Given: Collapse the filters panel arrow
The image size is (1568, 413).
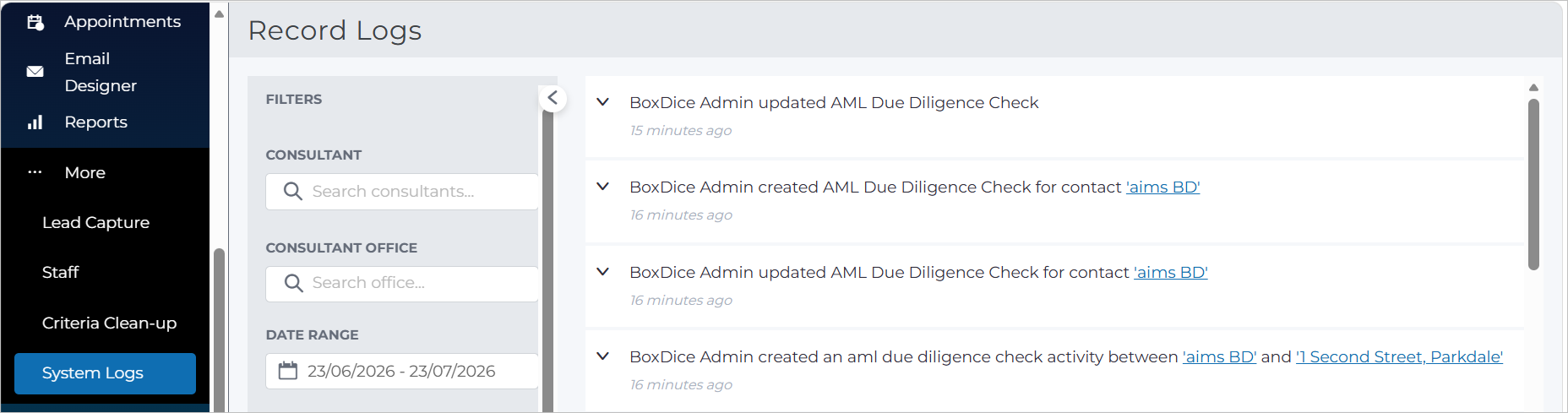Looking at the screenshot, I should pyautogui.click(x=553, y=98).
